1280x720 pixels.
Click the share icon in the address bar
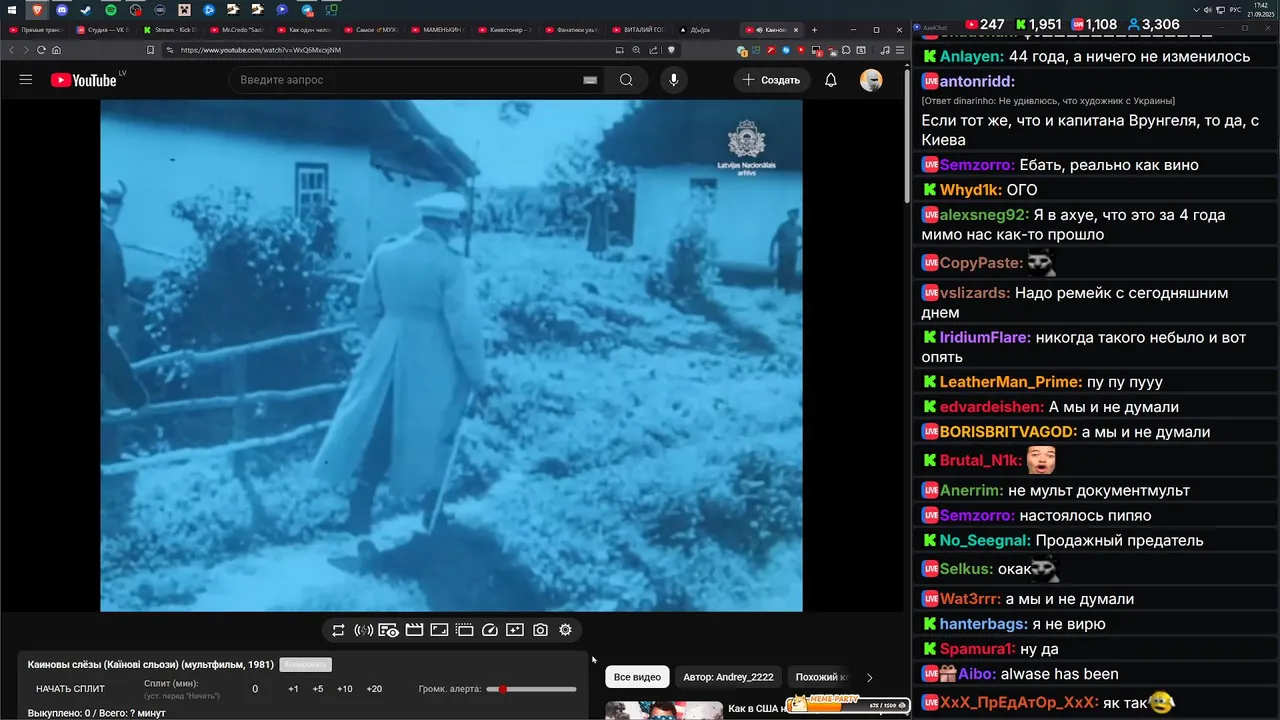pos(654,50)
